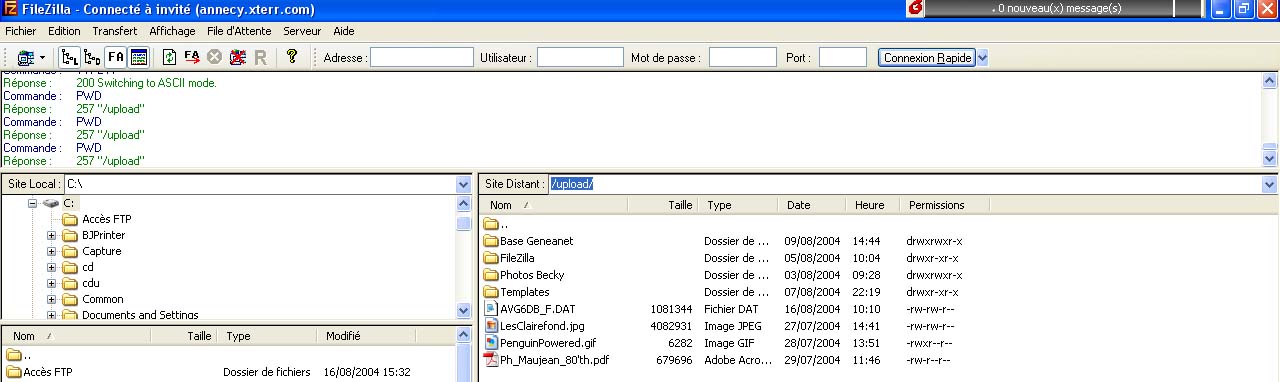Click the AVG6DB_F.DAT file icon
The width and height of the screenshot is (1280, 382).
[x=491, y=309]
